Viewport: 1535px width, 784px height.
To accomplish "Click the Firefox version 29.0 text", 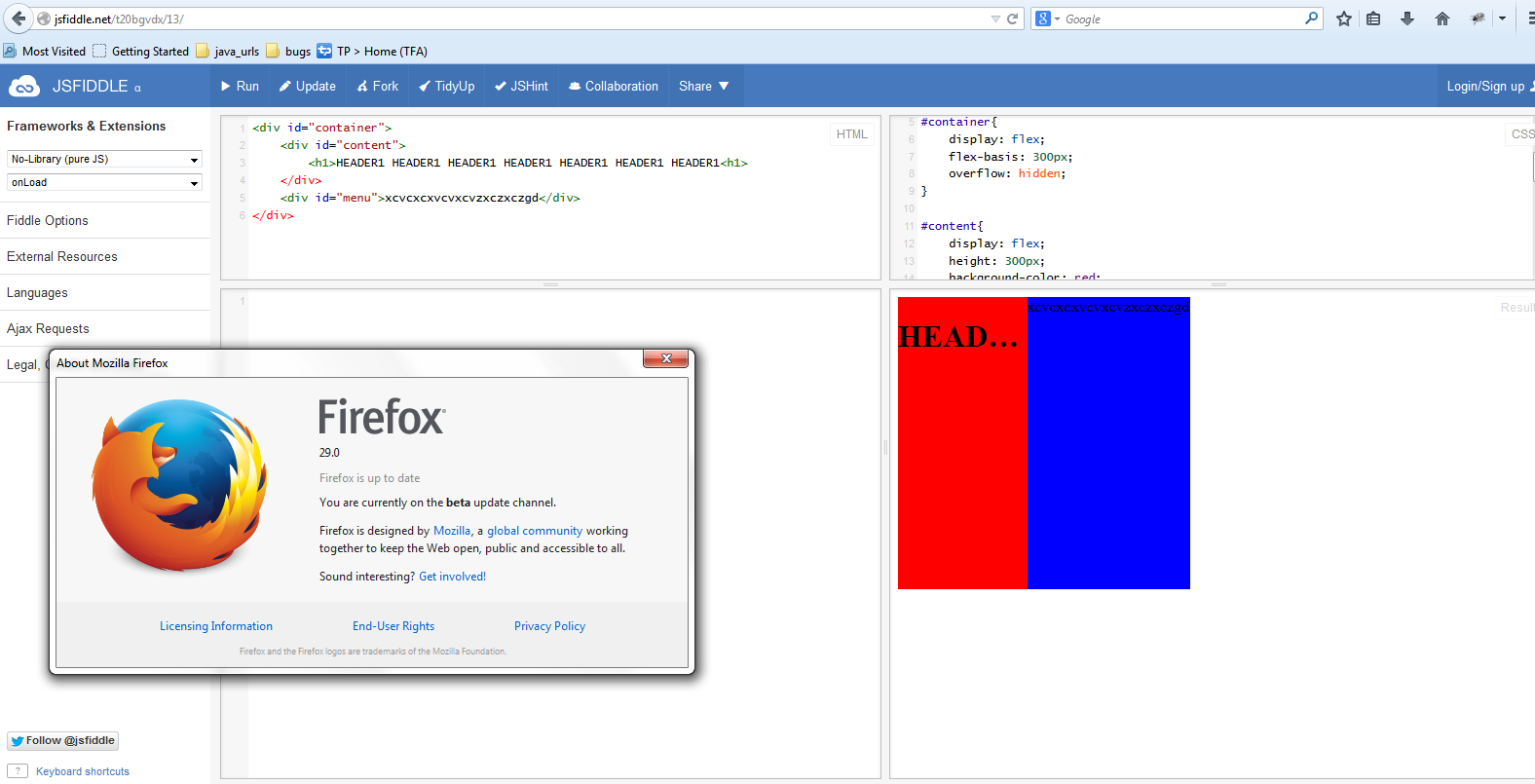I will [329, 453].
